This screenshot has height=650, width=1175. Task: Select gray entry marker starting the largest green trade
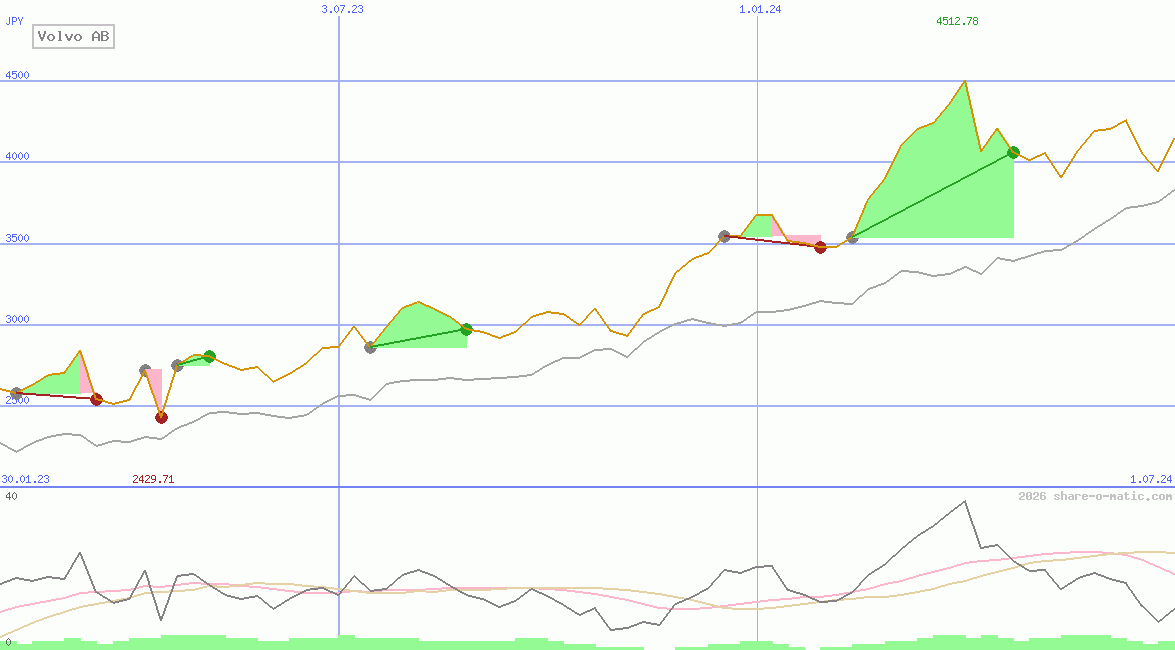coord(852,238)
